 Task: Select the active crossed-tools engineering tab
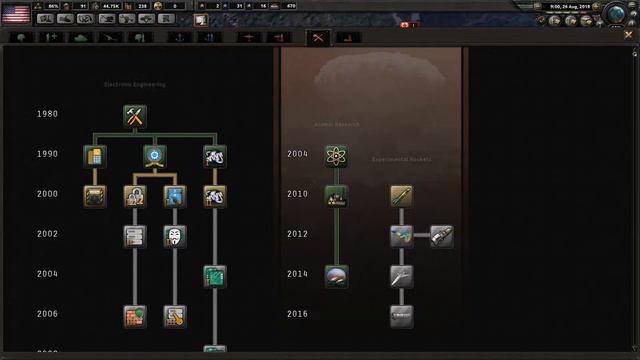click(x=318, y=38)
